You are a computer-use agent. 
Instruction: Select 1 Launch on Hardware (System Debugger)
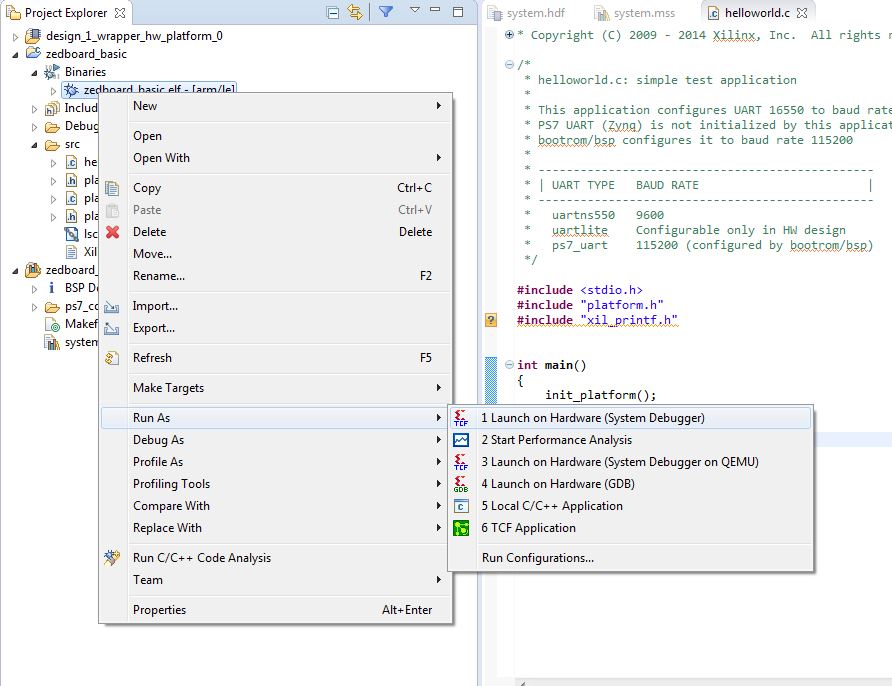(630, 418)
